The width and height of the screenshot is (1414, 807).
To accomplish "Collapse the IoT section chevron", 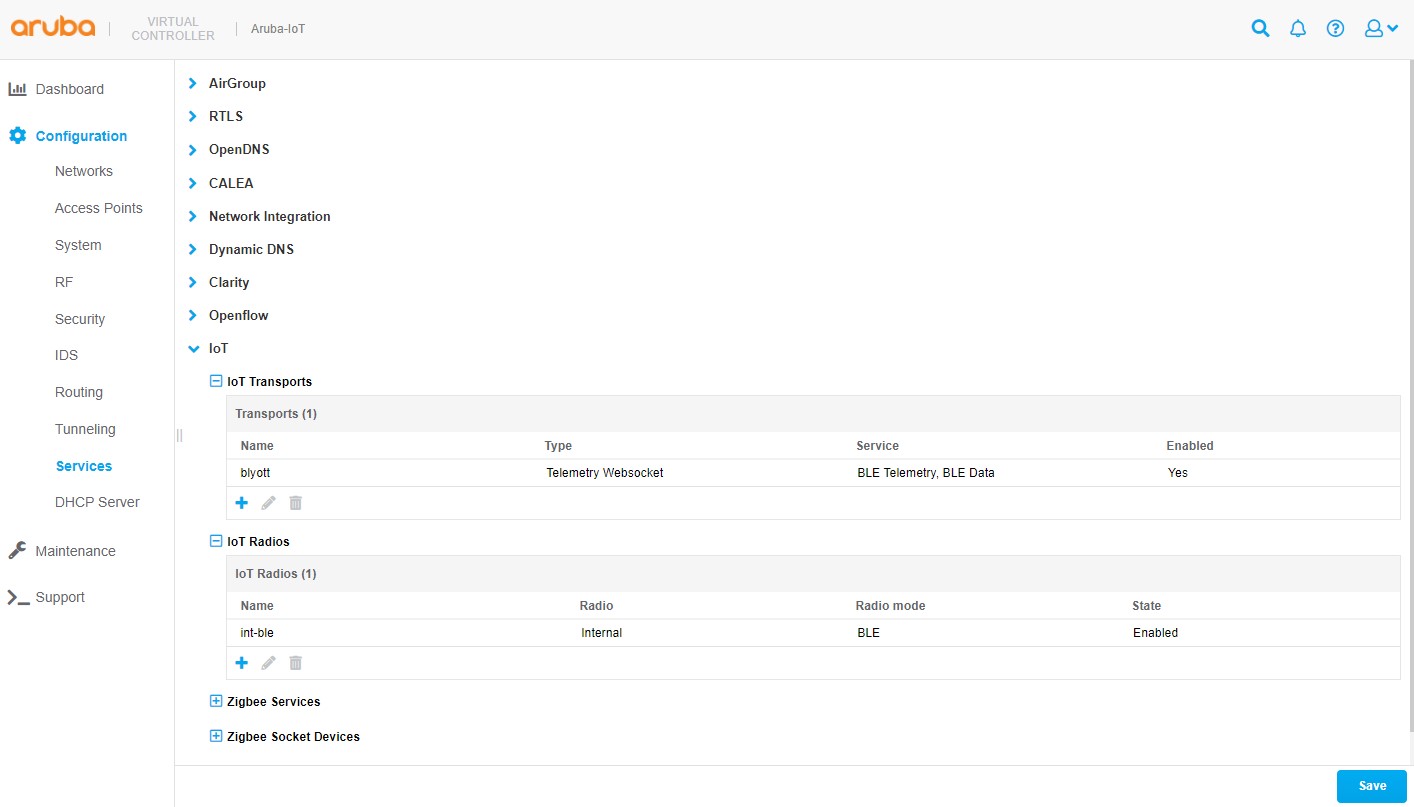I will [x=192, y=348].
